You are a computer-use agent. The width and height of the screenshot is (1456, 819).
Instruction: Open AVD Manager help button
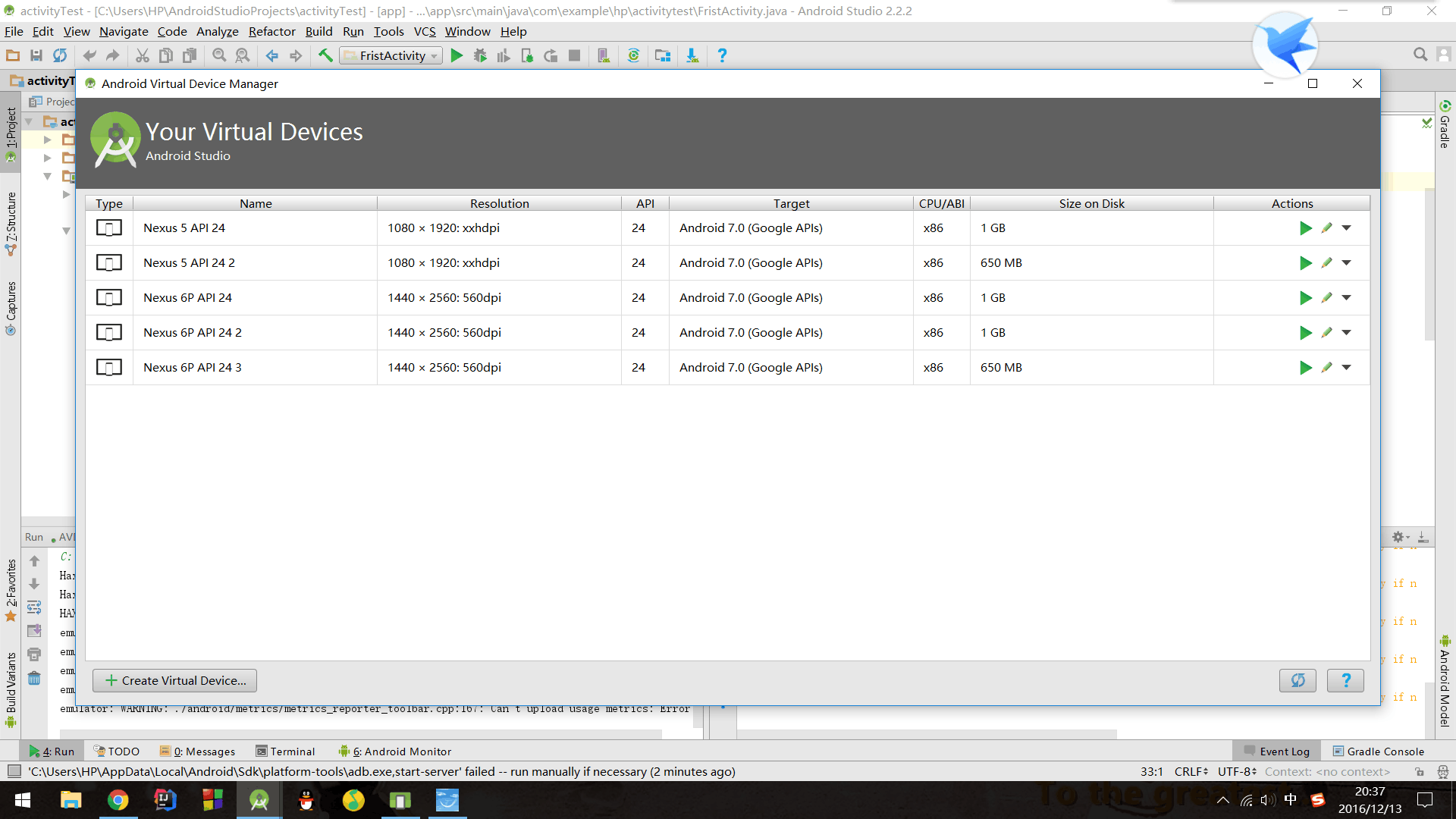(1345, 681)
